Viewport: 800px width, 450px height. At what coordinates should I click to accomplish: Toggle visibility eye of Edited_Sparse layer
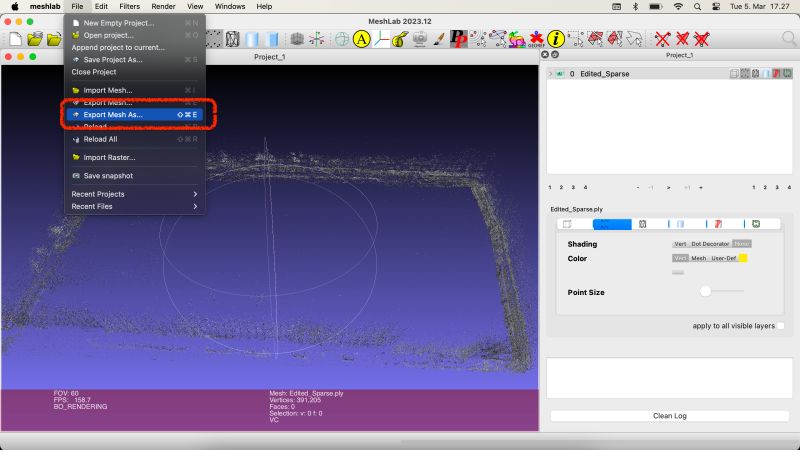tap(560, 73)
